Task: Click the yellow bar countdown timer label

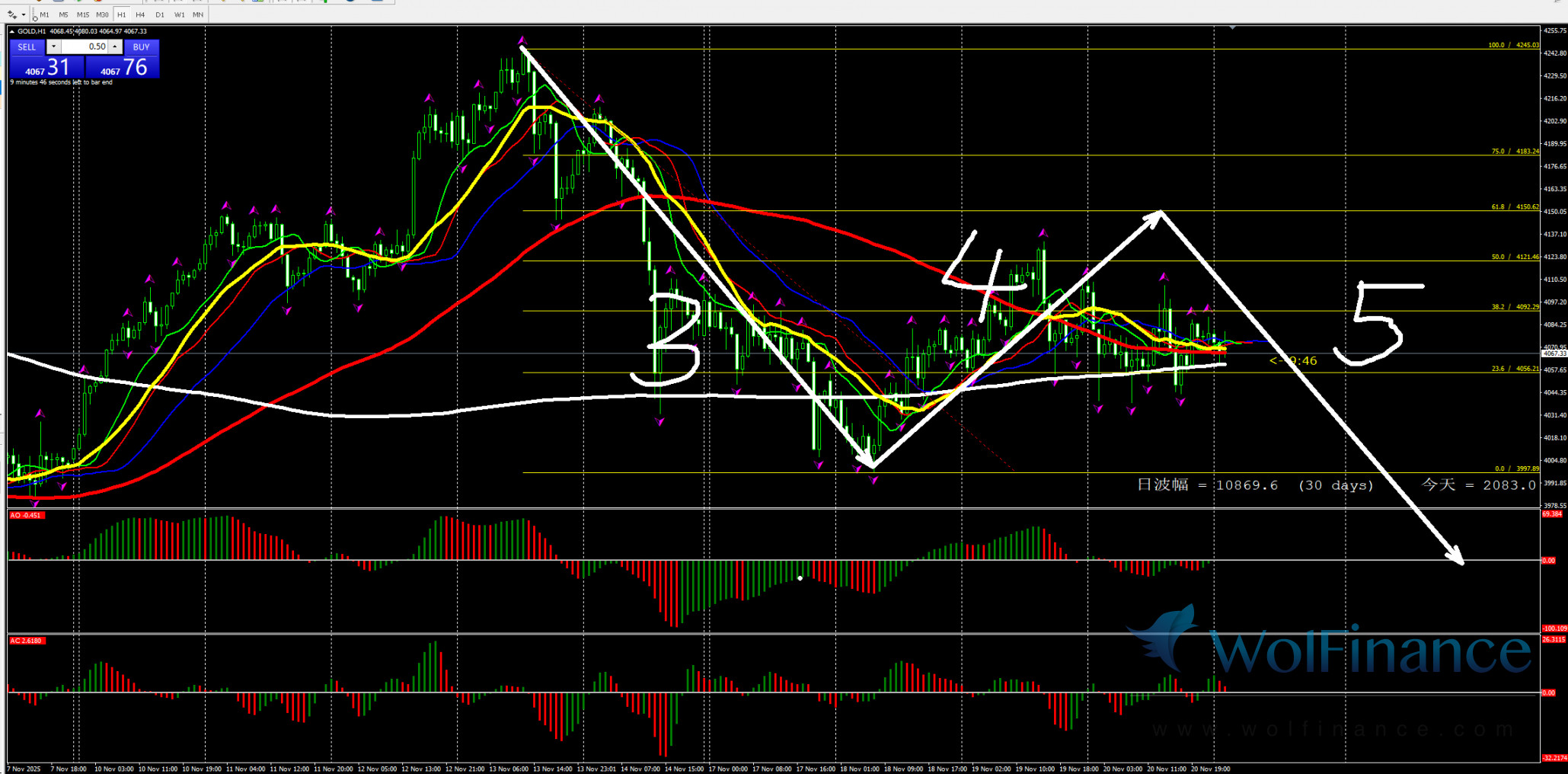Action: (1293, 360)
